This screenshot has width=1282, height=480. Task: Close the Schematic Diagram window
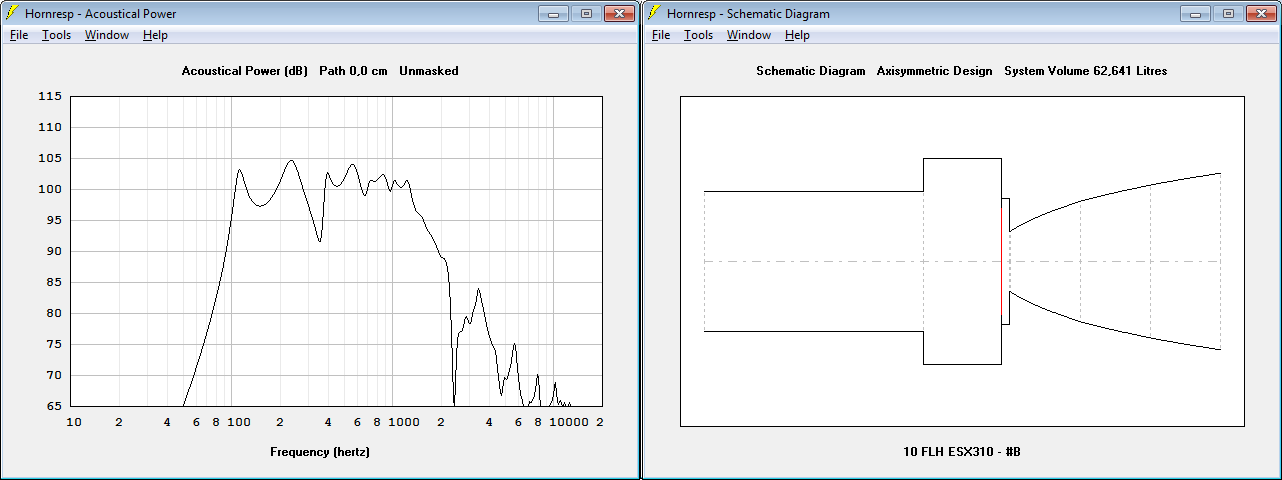pos(1262,13)
